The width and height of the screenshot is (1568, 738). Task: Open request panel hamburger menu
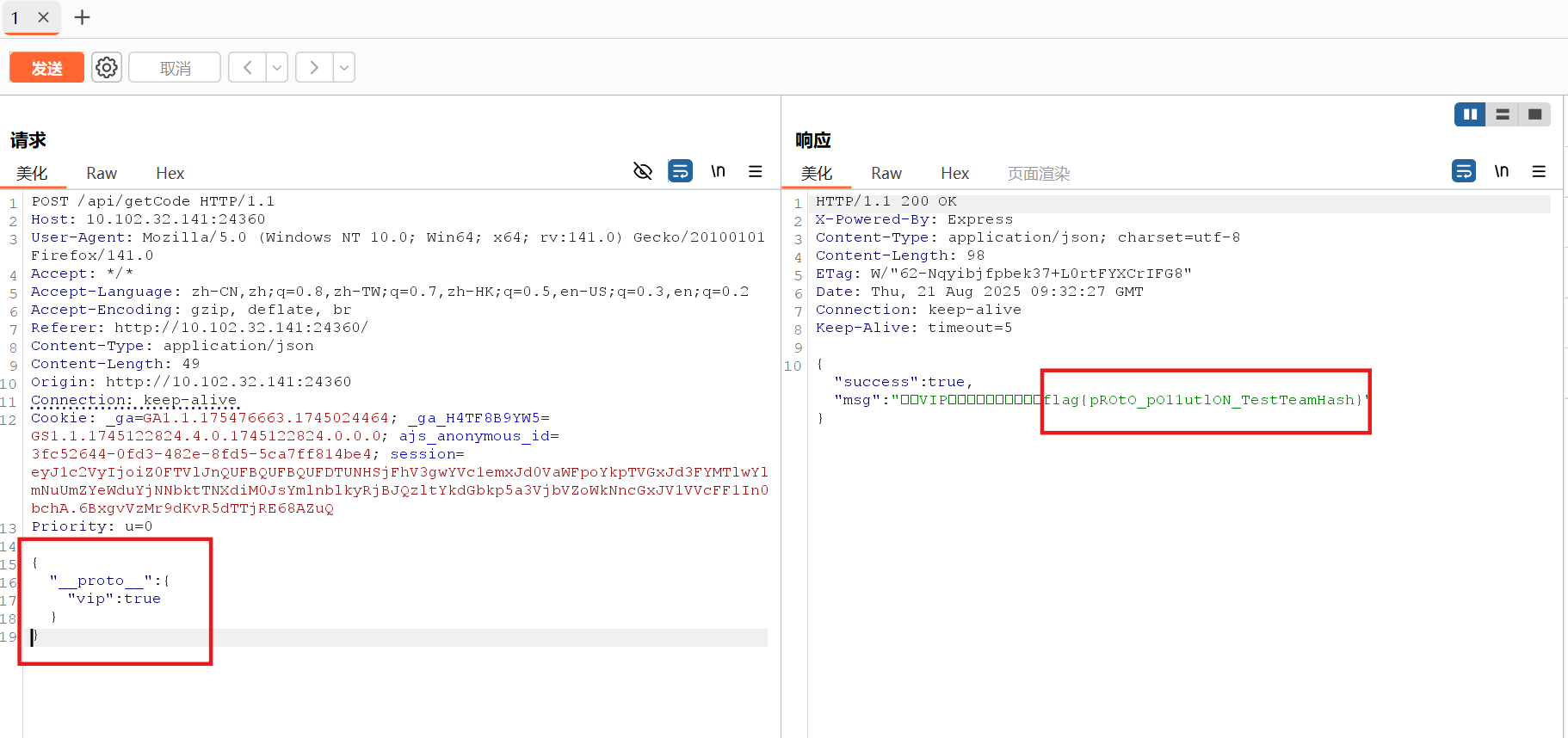click(756, 171)
